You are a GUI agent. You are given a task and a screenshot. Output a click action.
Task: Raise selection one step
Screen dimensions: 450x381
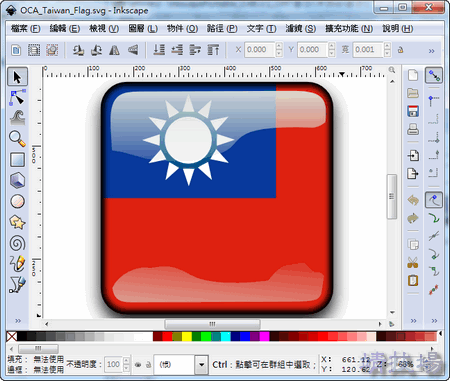(x=195, y=50)
